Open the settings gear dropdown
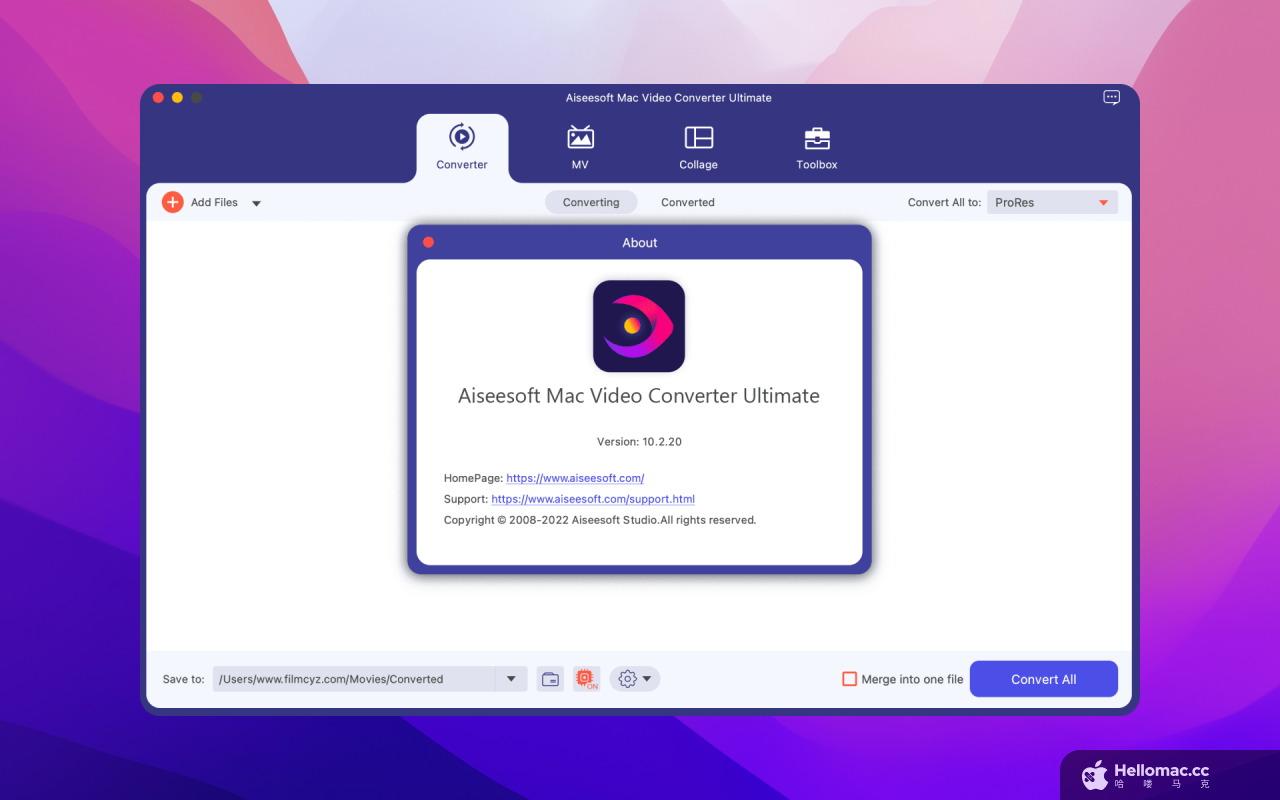The height and width of the screenshot is (800, 1280). [635, 679]
